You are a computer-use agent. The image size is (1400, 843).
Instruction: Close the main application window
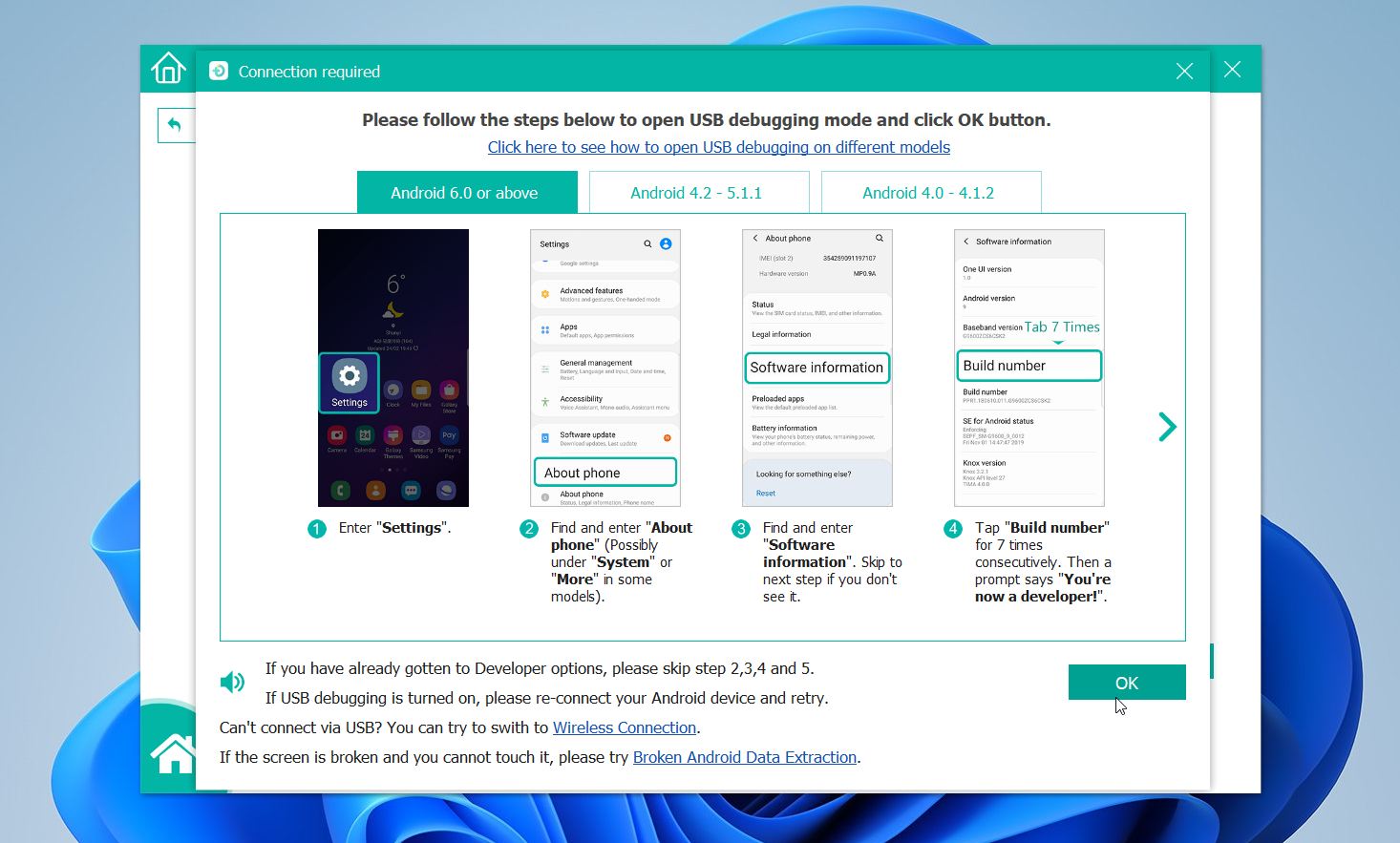[1232, 70]
